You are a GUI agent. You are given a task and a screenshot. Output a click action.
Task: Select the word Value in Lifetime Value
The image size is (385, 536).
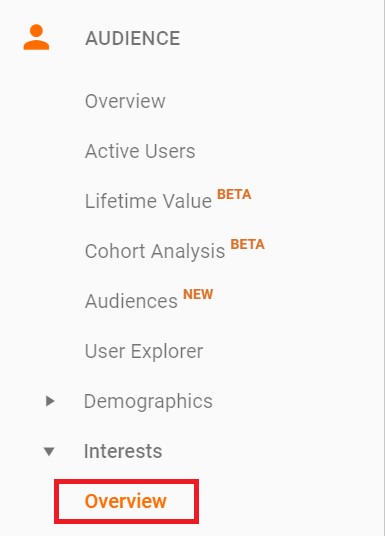click(x=187, y=201)
